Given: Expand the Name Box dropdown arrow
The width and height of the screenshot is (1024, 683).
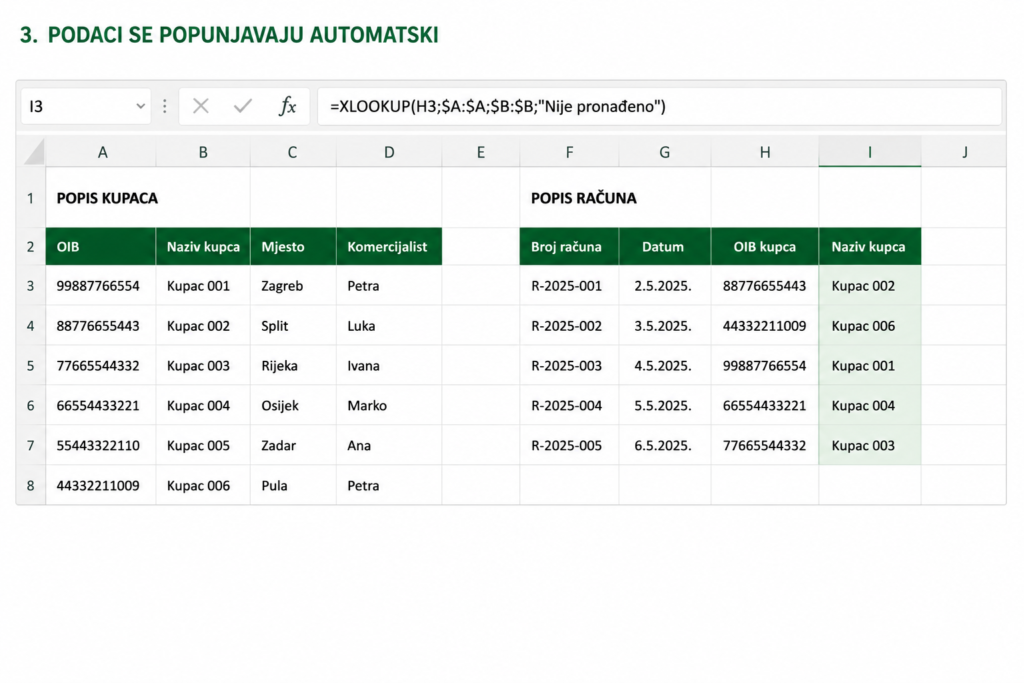Looking at the screenshot, I should [140, 106].
